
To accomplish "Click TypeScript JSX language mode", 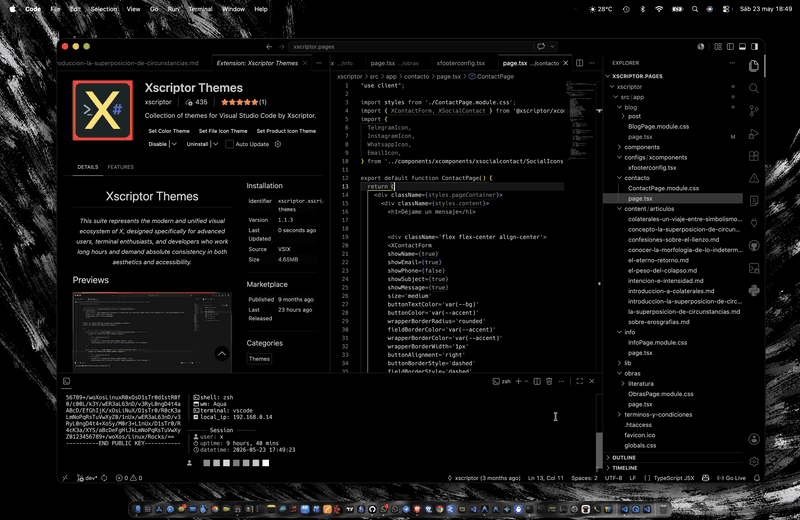I will [673, 478].
